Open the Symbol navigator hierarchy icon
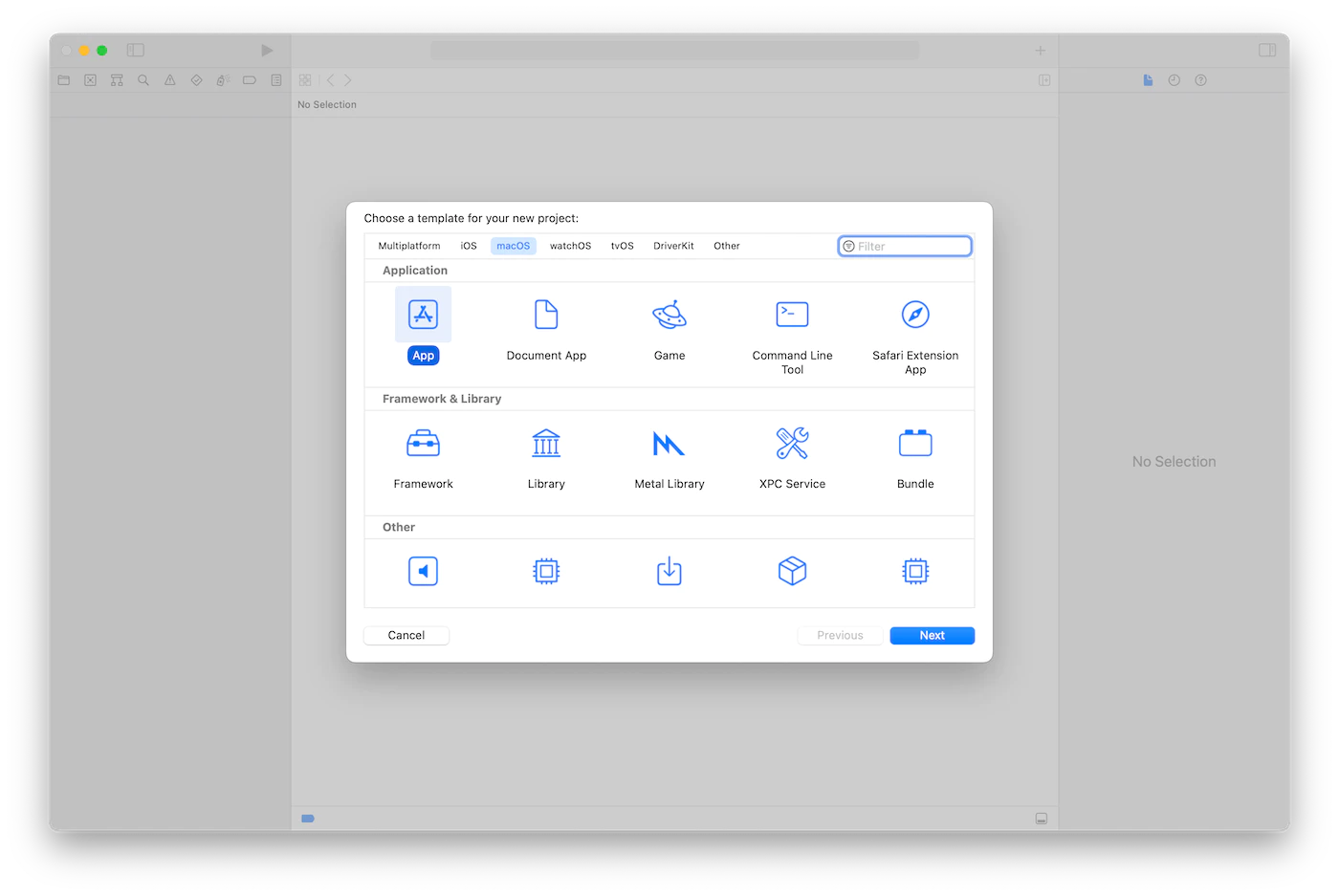The image size is (1339, 896). [x=117, y=80]
